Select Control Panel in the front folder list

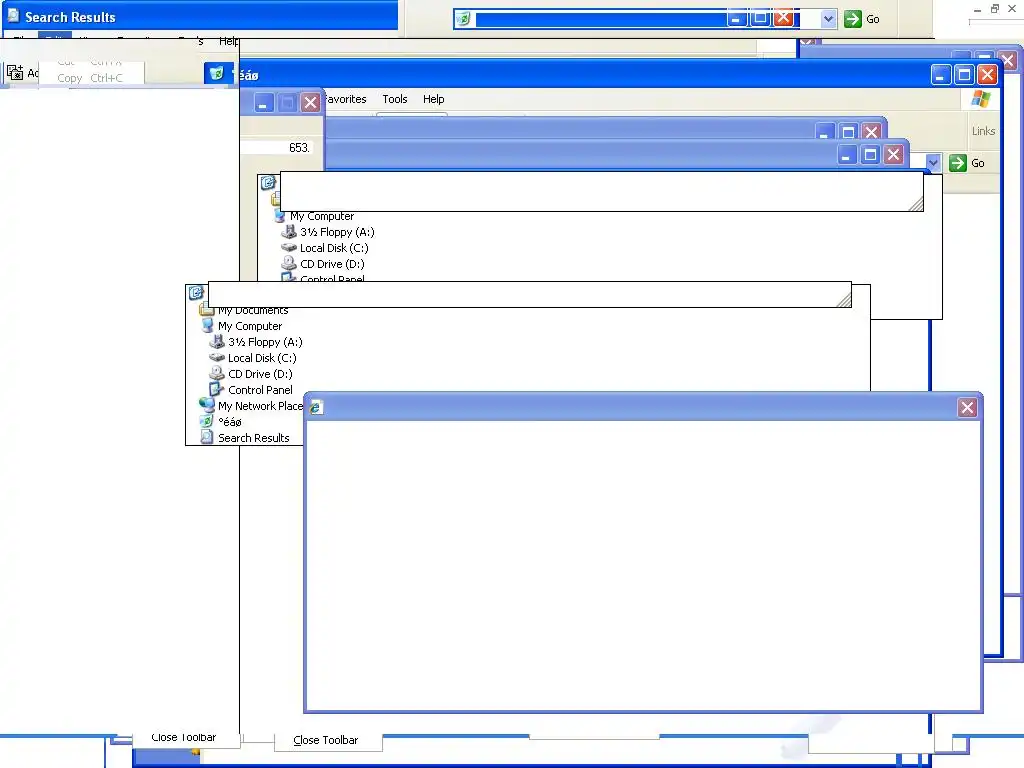pos(260,390)
